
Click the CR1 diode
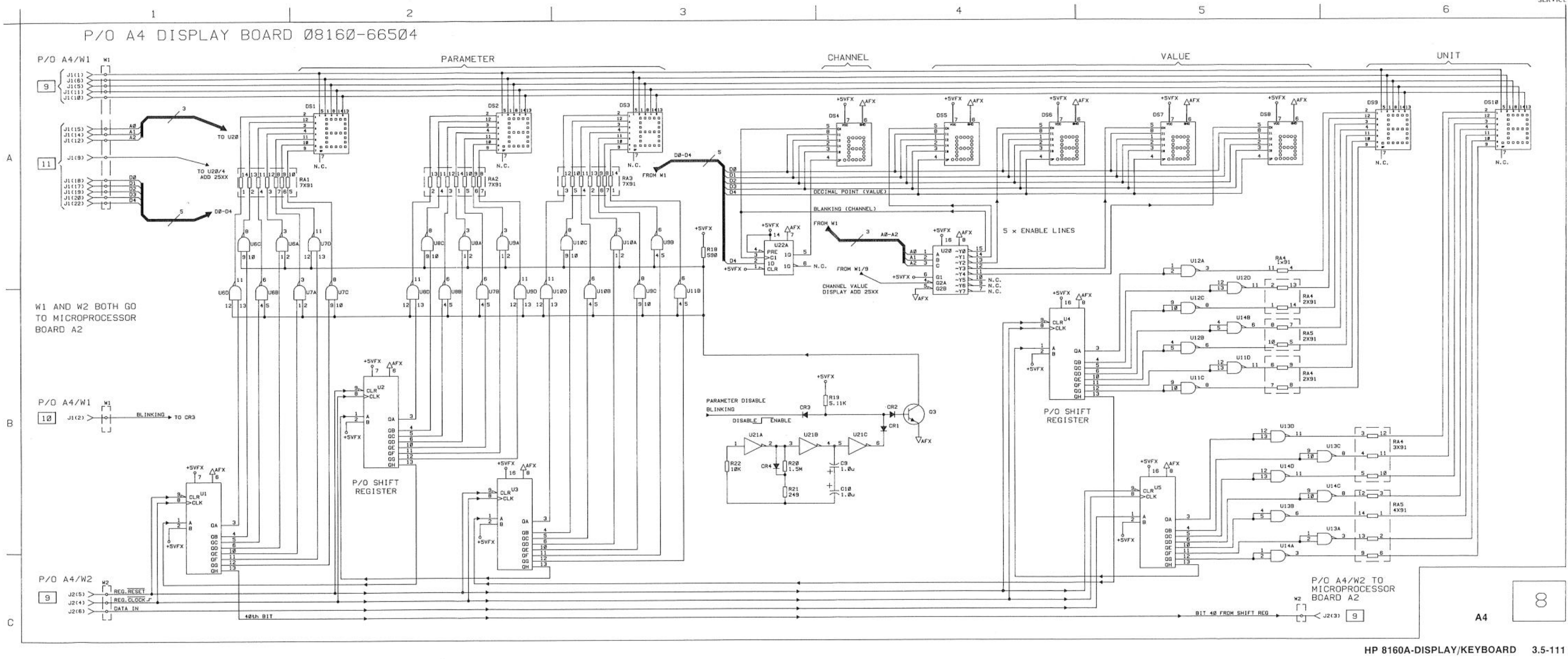tap(884, 428)
